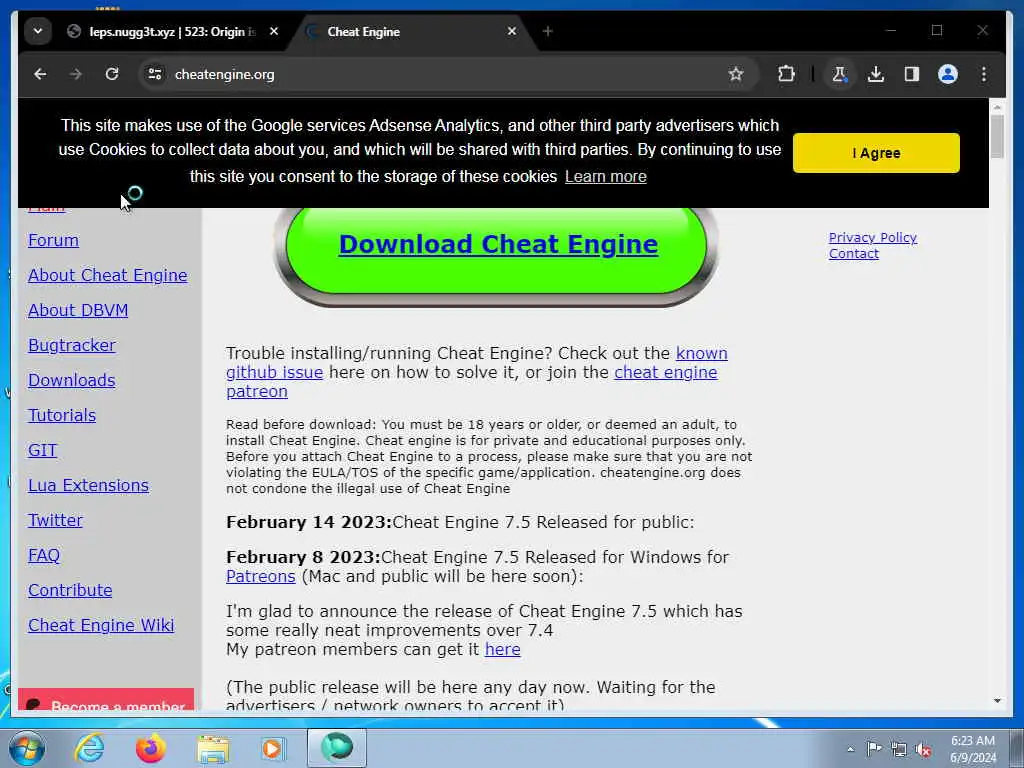Image resolution: width=1024 pixels, height=768 pixels.
Task: Open the muted volume tray icon
Action: pyautogui.click(x=923, y=750)
